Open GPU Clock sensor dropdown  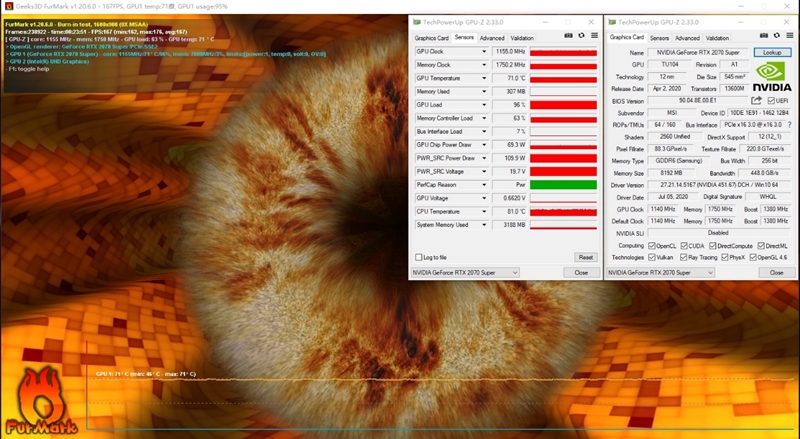[484, 52]
